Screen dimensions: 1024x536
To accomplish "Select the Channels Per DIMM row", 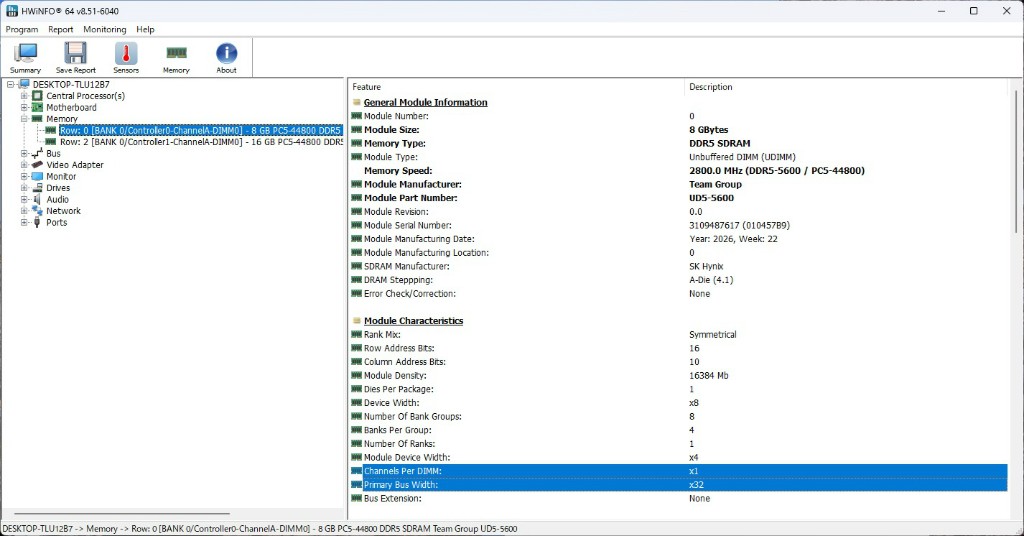I will (x=679, y=471).
